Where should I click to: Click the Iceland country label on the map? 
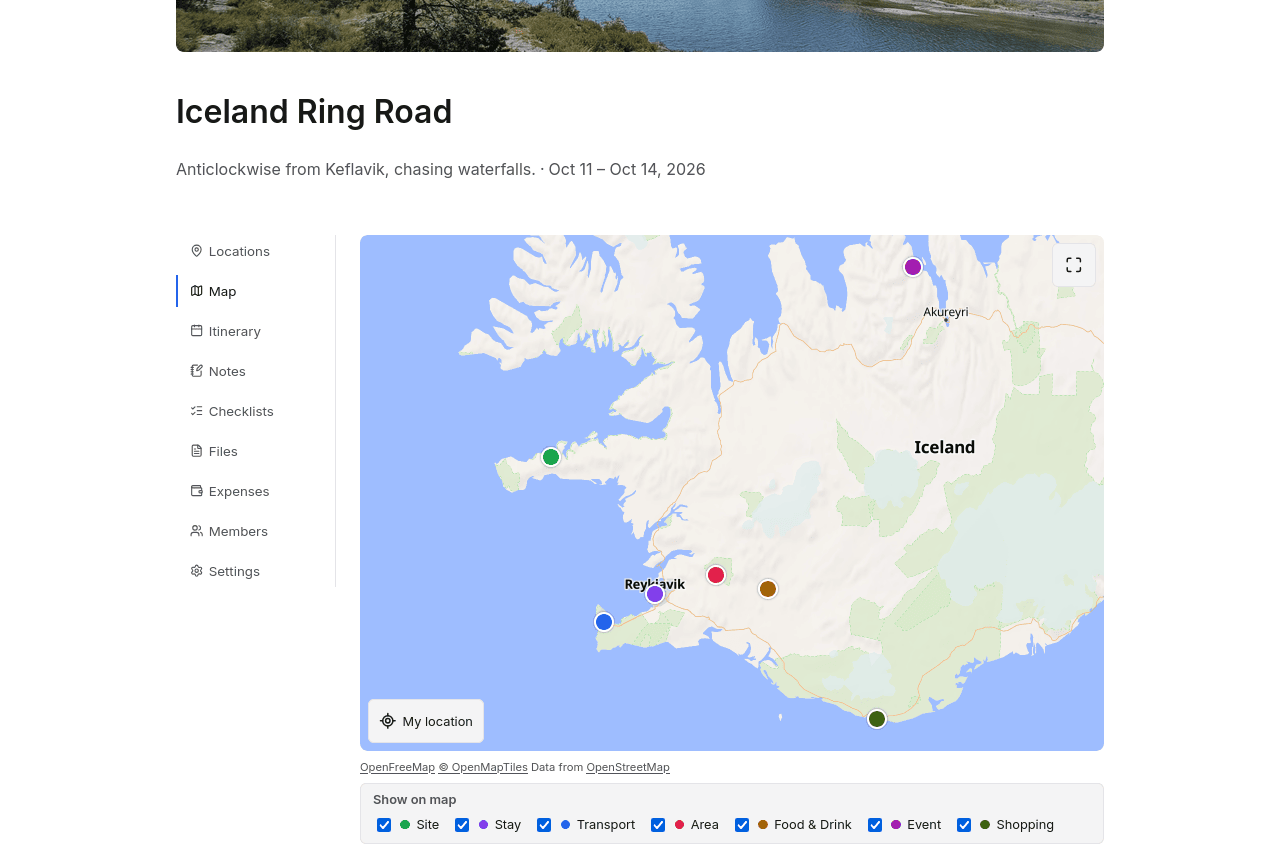(x=944, y=447)
